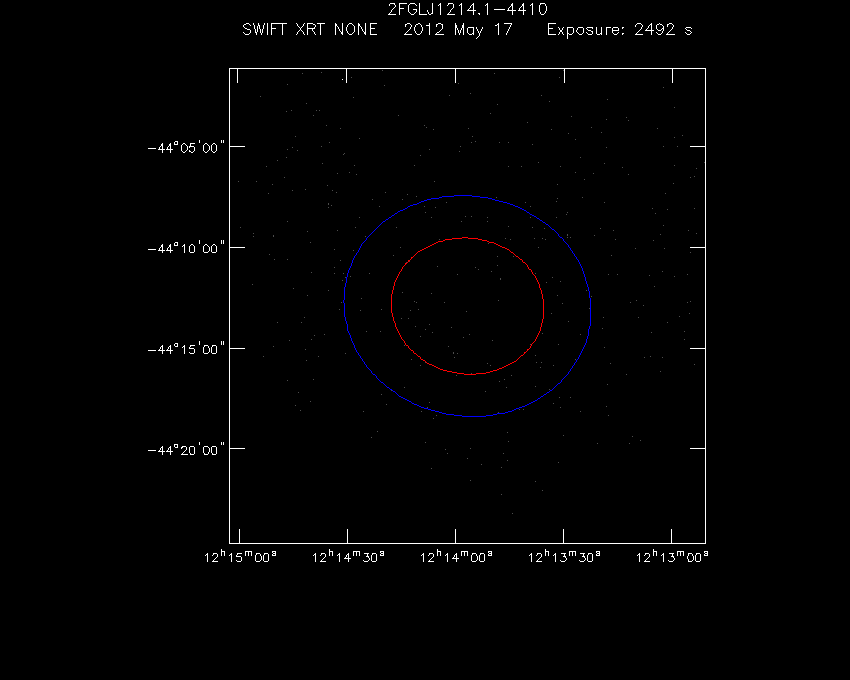Click the right ascension label 12h14m30s
This screenshot has height=680, width=850.
pos(348,557)
